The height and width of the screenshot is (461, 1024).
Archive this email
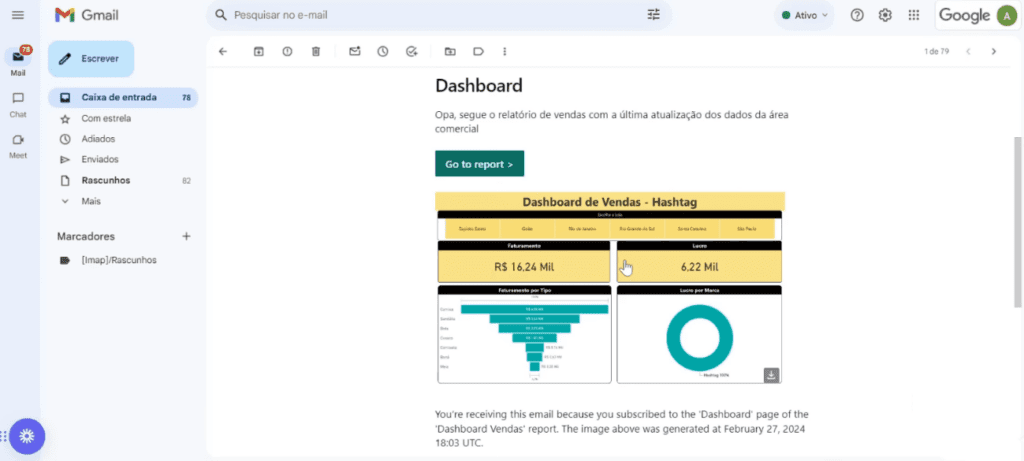259,52
